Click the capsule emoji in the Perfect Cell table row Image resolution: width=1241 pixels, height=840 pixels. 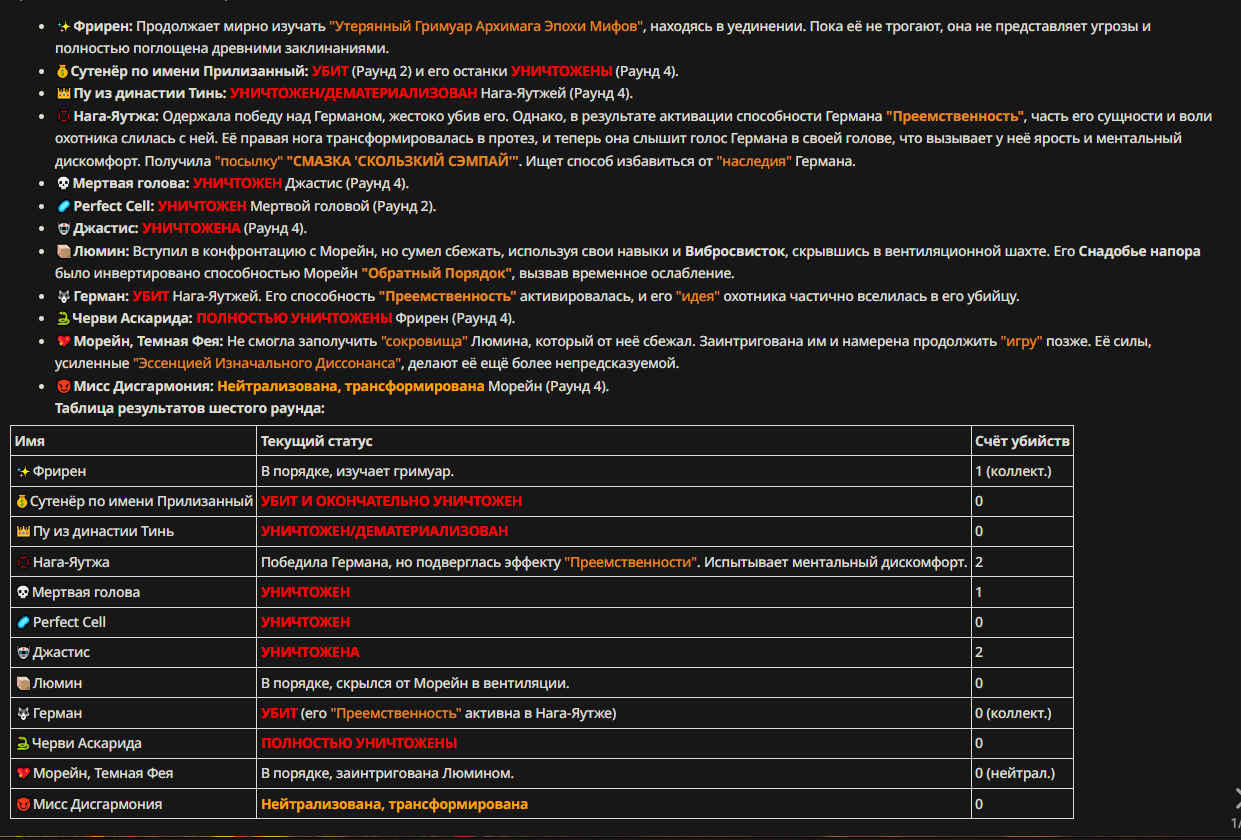click(x=23, y=622)
